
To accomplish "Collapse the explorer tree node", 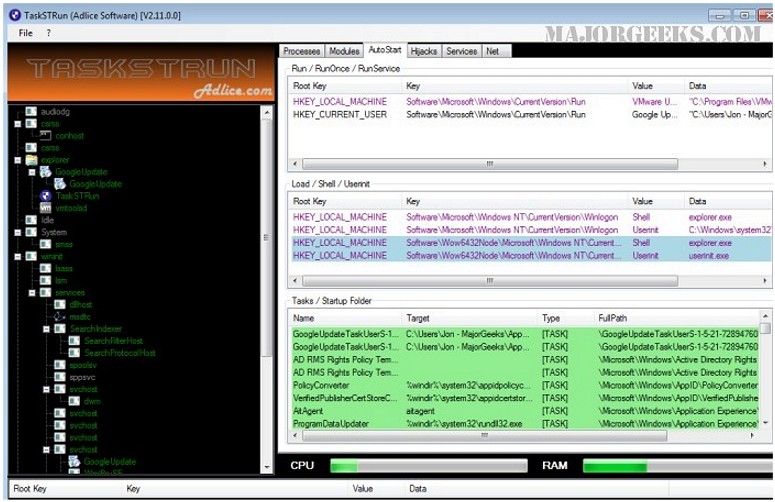I will pos(18,160).
